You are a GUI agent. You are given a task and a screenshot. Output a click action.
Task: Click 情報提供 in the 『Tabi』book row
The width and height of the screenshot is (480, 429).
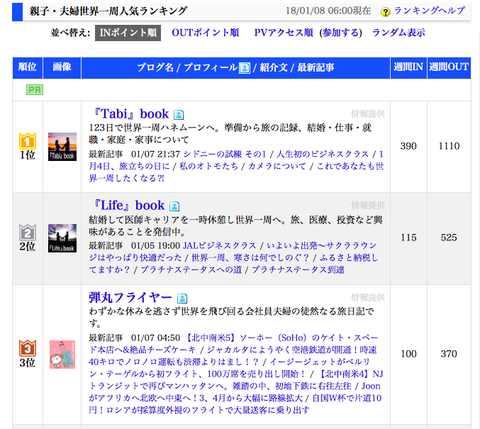click(368, 114)
